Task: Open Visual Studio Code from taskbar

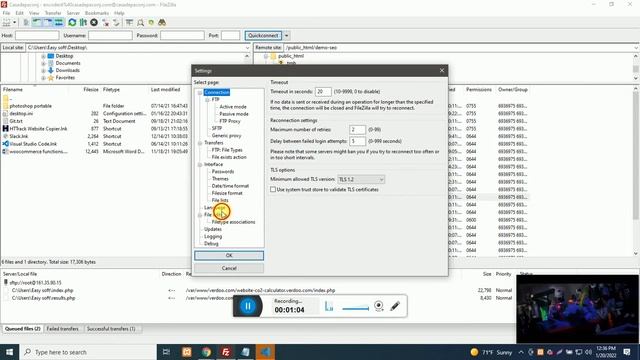Action: pos(265,352)
